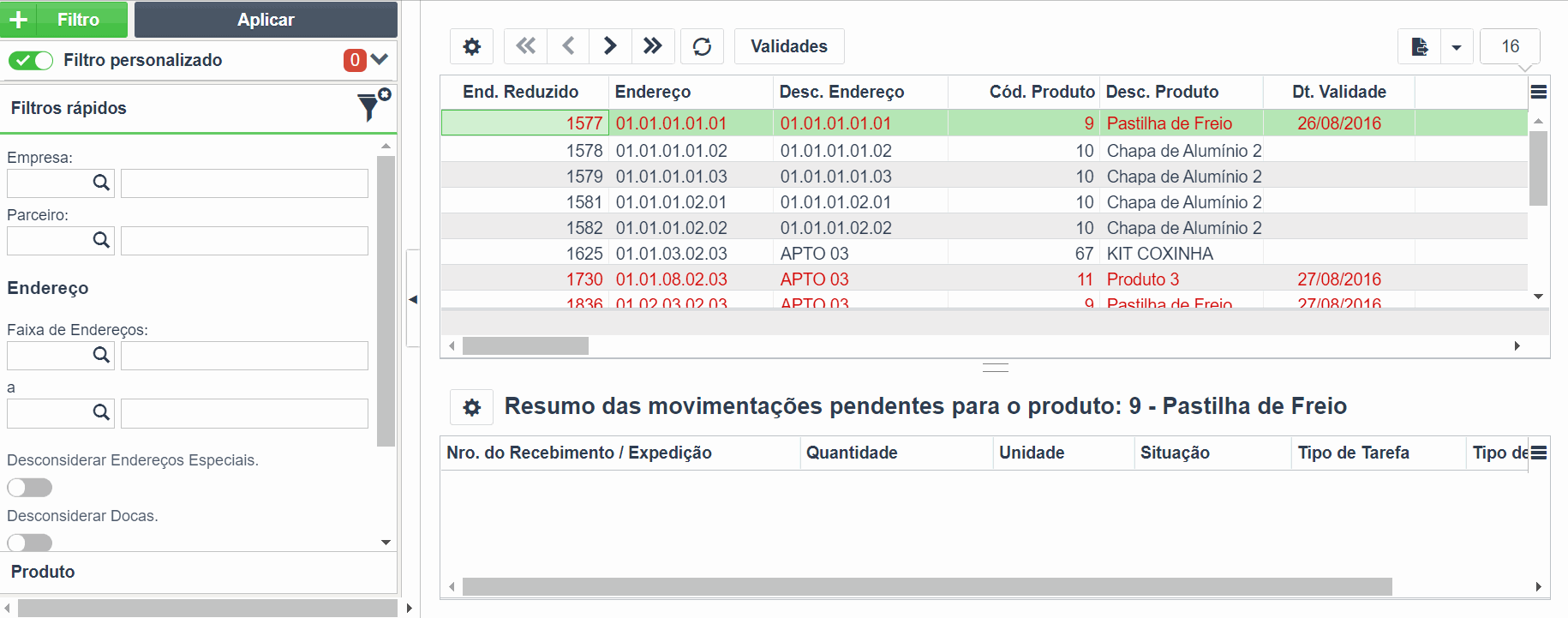Go to the first page of records
1568x618 pixels.
point(525,46)
